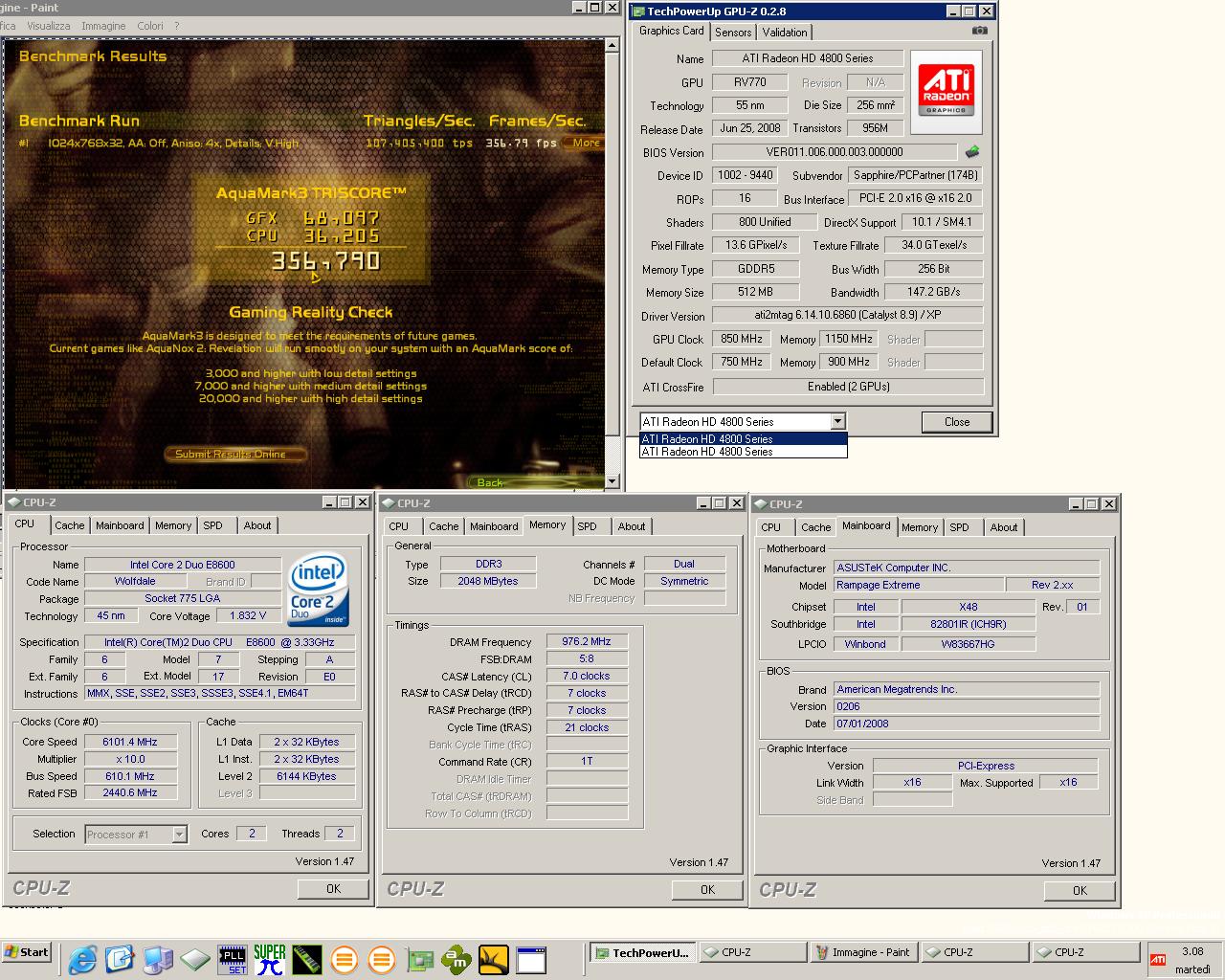Open the GPU selector dropdown in GPU-Z

(x=837, y=421)
